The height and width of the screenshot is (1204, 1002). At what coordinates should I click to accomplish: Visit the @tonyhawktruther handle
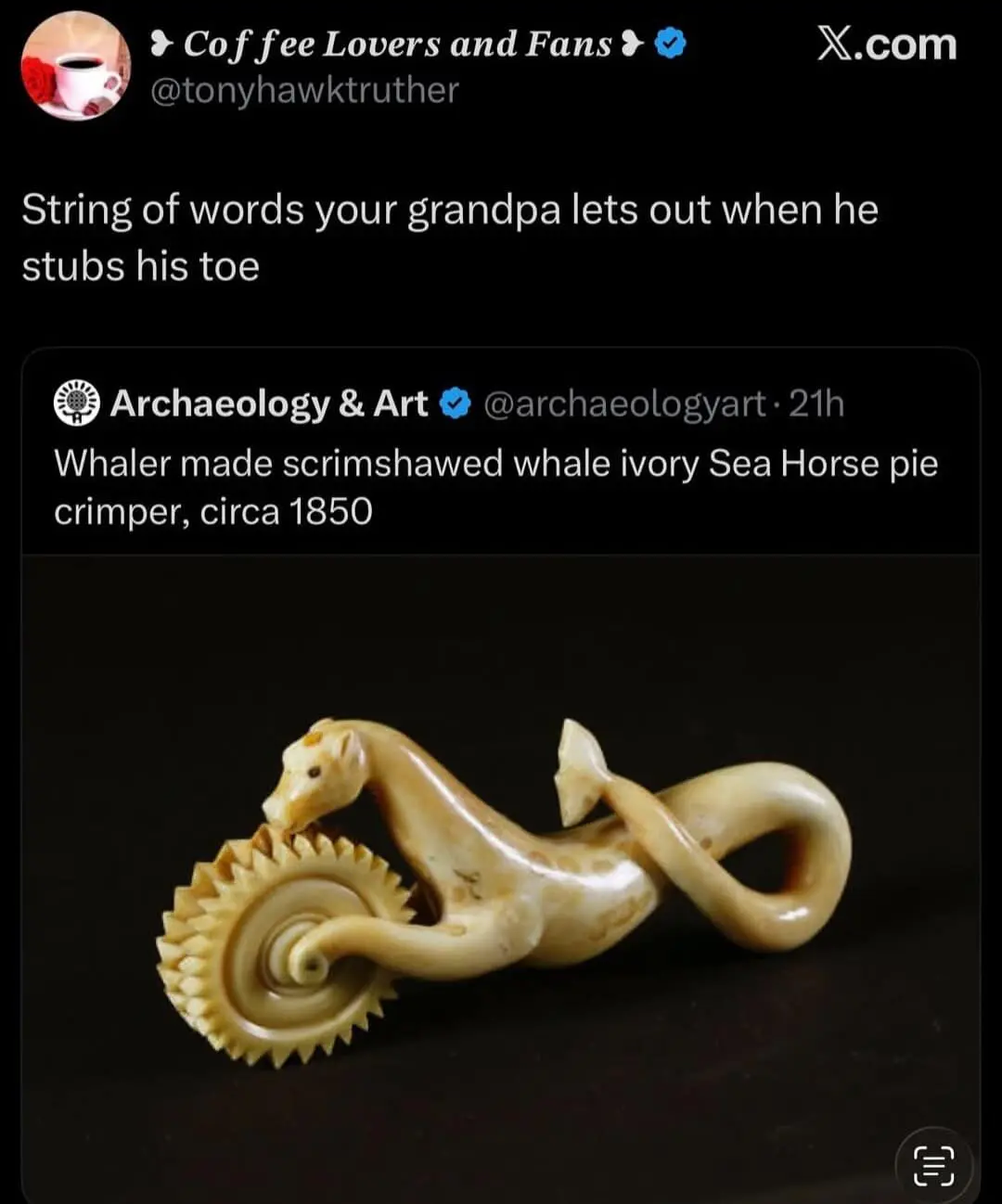(304, 91)
